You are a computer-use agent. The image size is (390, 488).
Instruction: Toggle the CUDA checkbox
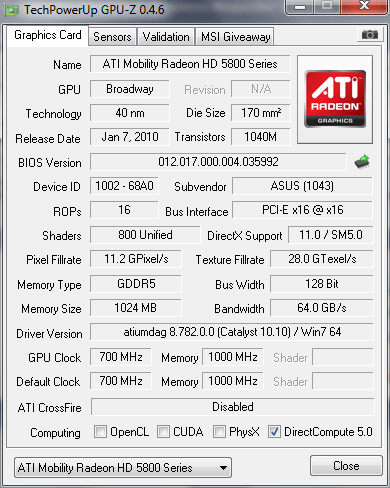coord(163,431)
